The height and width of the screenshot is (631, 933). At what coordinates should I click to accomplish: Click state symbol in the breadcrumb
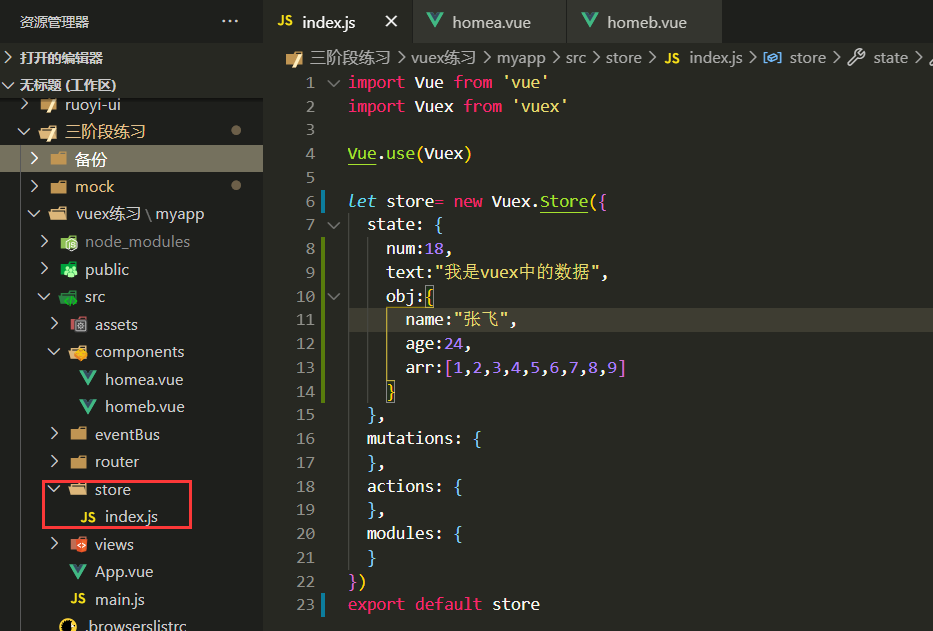[890, 58]
